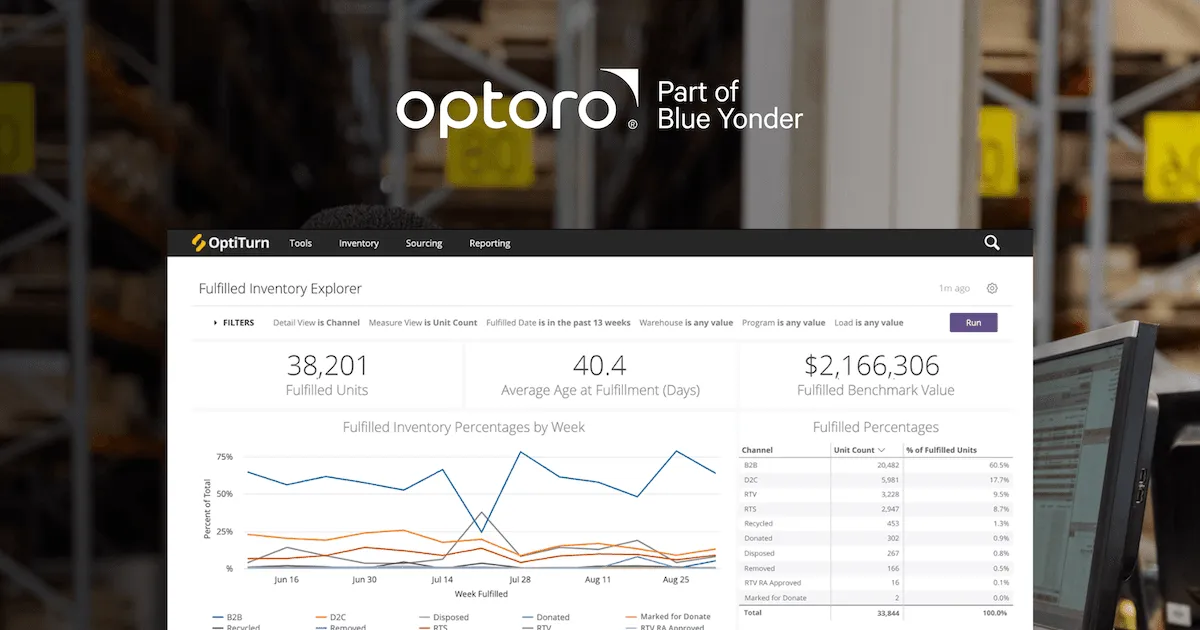Open dashboard settings gear icon
This screenshot has height=630, width=1200.
(992, 288)
